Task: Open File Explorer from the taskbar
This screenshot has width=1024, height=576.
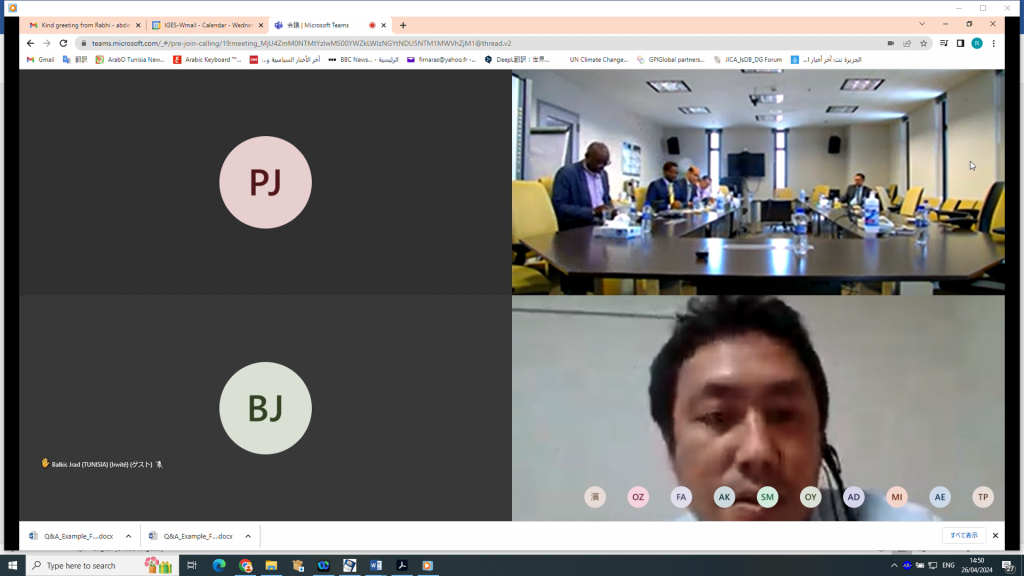Action: click(271, 566)
